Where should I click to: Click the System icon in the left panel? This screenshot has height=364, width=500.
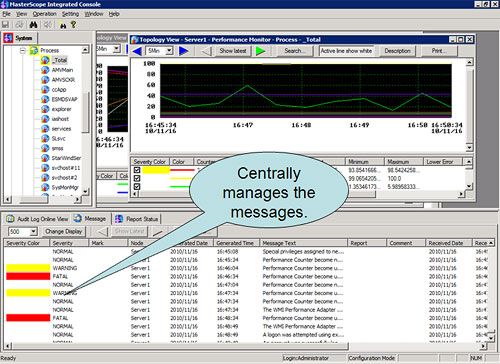8,38
